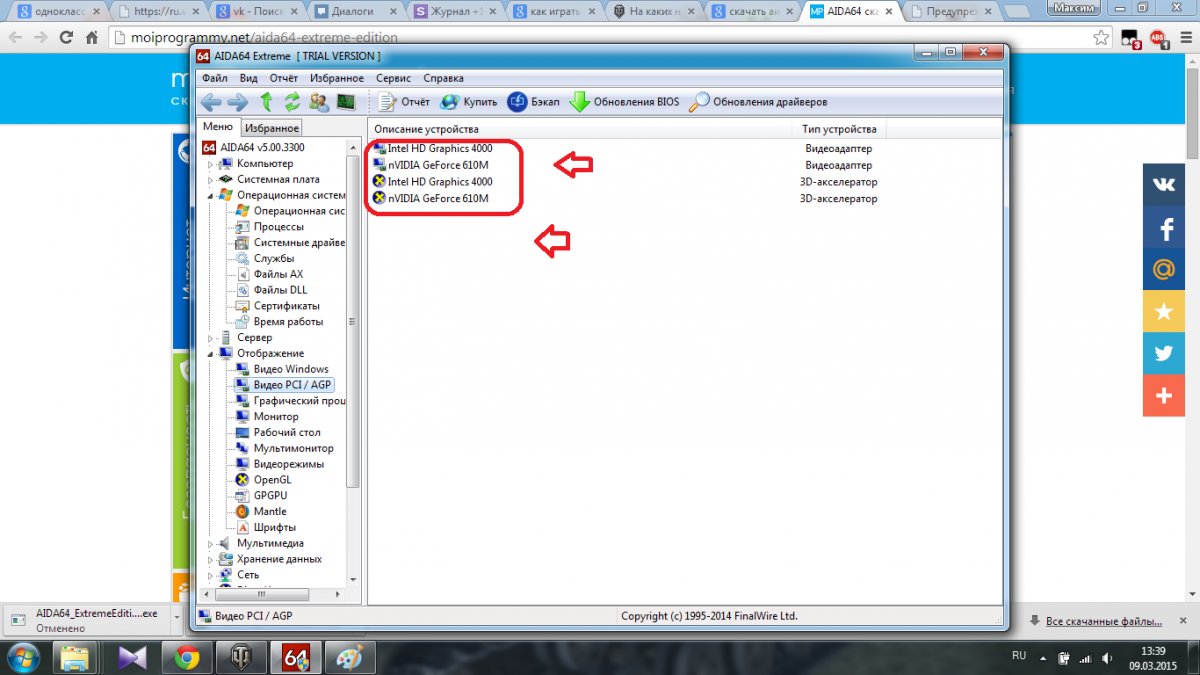Click the Тип устройства column header
The height and width of the screenshot is (675, 1200).
(839, 129)
